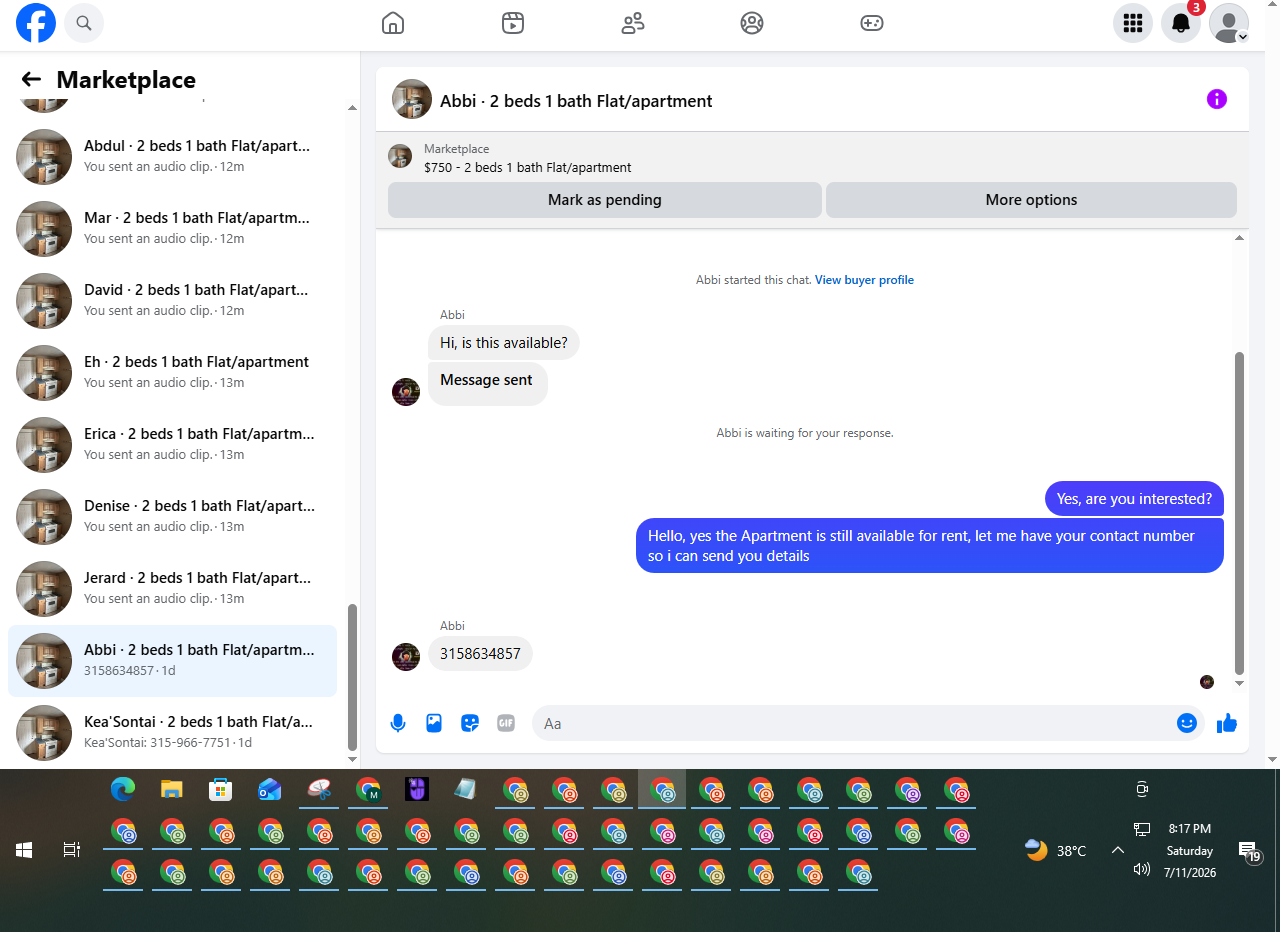
Task: Open the View buyer profile link
Action: pyautogui.click(x=864, y=280)
